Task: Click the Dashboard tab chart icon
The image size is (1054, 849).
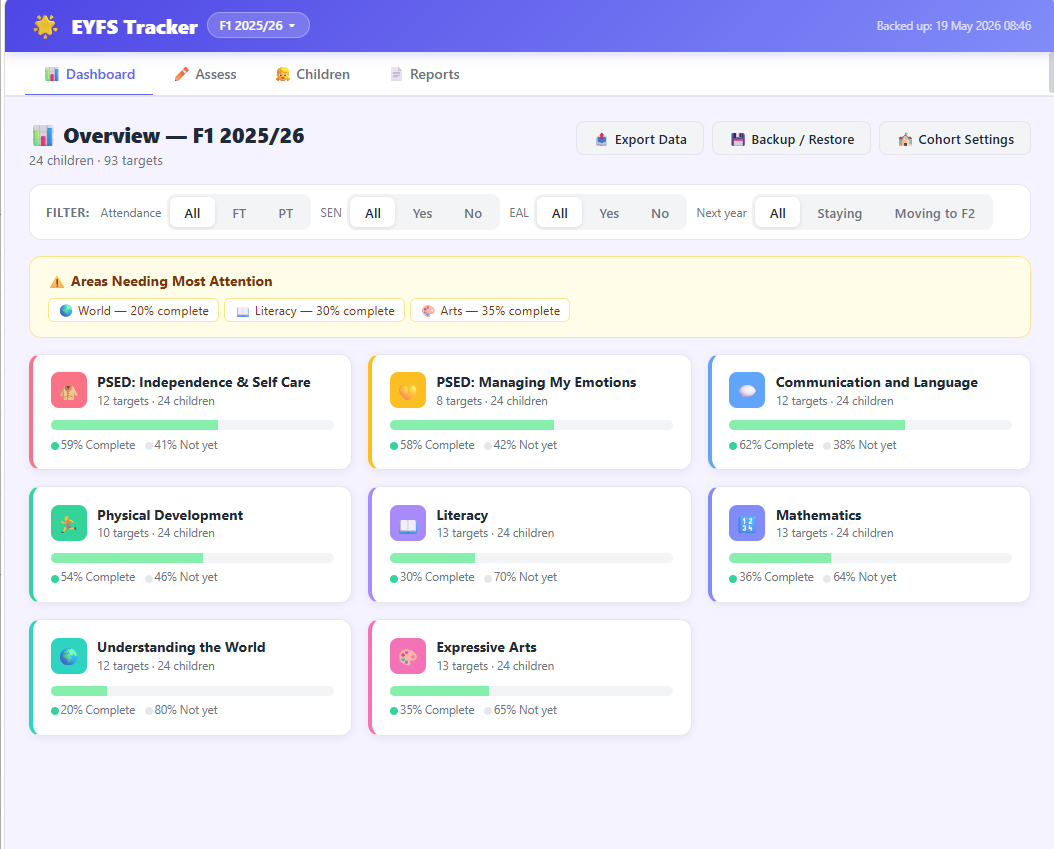Action: point(52,74)
